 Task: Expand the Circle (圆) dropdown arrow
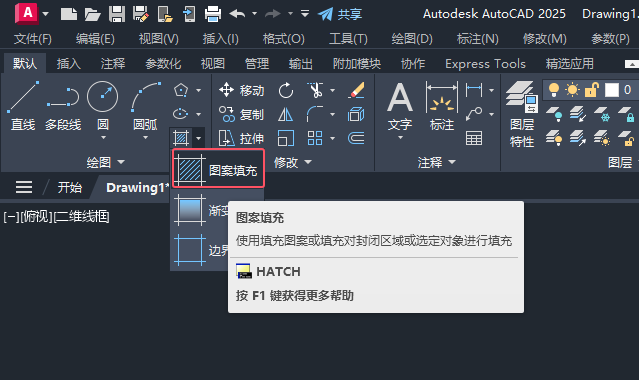click(x=103, y=138)
